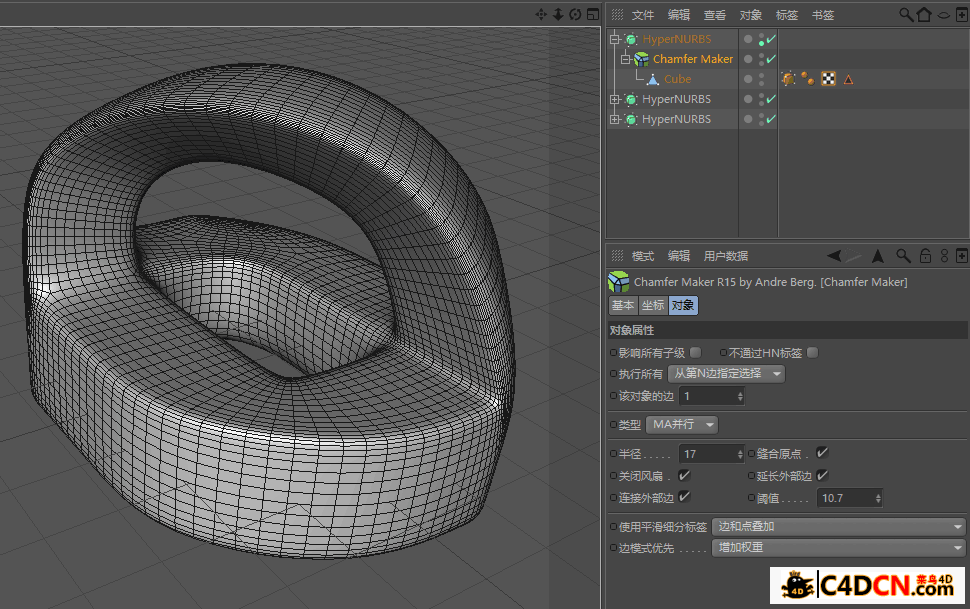
Task: Switch to the 基本 tab
Action: 623,305
